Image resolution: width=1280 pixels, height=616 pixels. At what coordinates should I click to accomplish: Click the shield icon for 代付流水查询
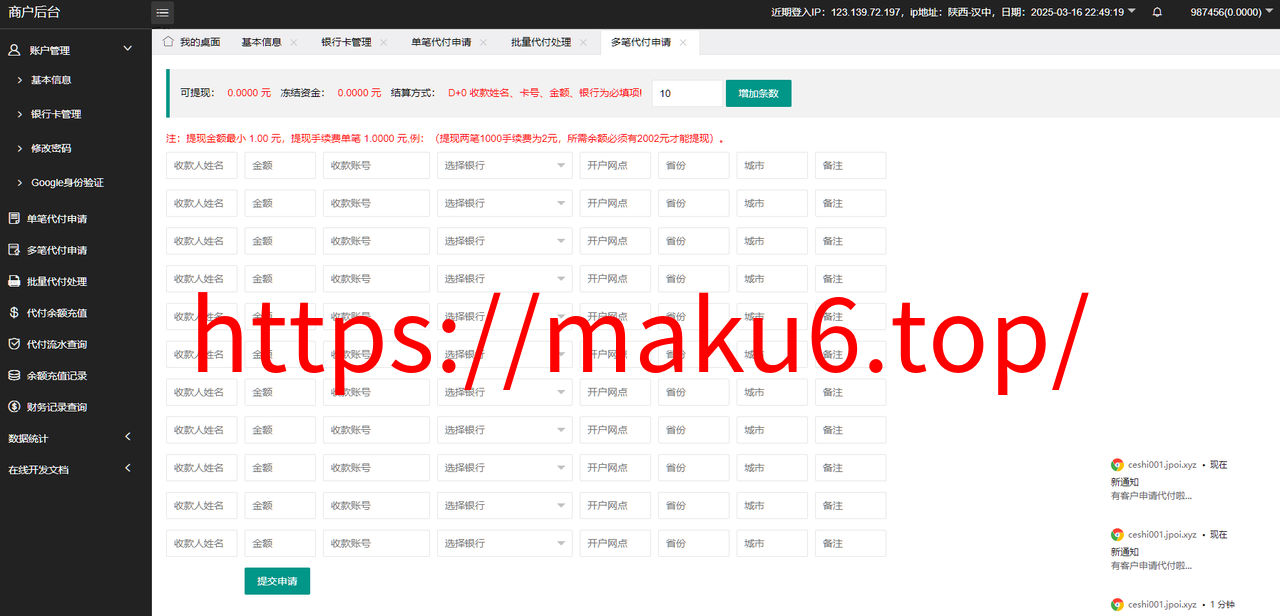(14, 344)
